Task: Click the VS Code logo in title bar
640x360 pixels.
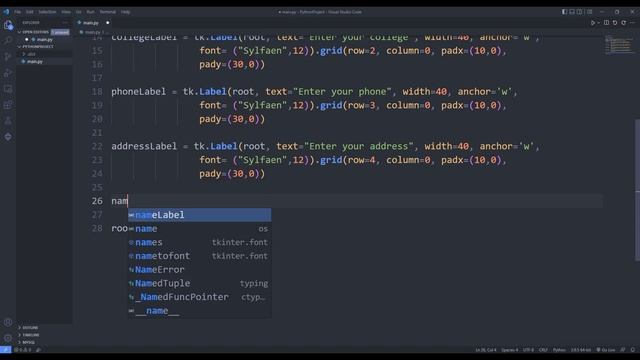Action: click(6, 12)
